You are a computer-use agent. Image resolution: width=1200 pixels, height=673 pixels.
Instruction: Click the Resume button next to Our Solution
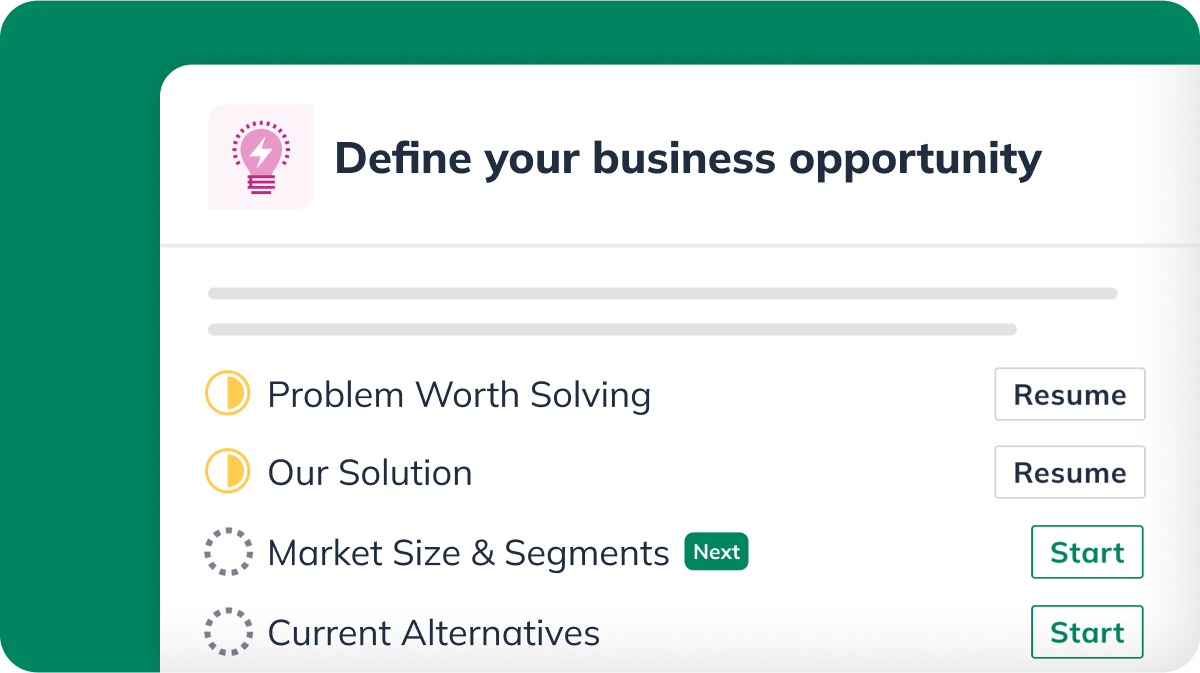coord(1069,472)
